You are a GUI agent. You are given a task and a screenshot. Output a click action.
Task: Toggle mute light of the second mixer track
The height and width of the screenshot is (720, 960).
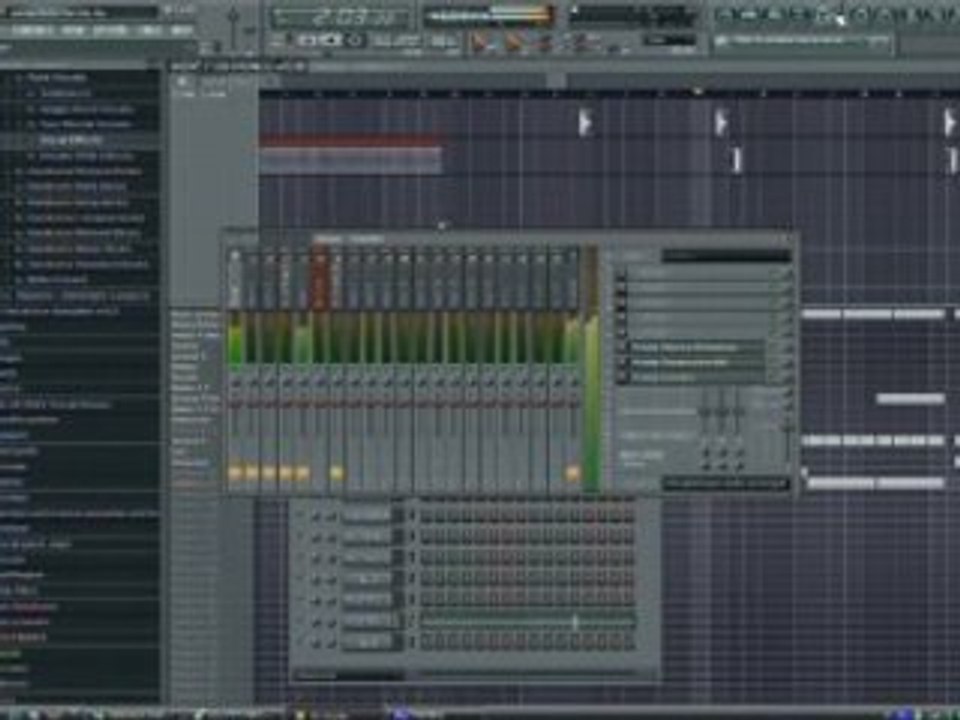point(252,473)
